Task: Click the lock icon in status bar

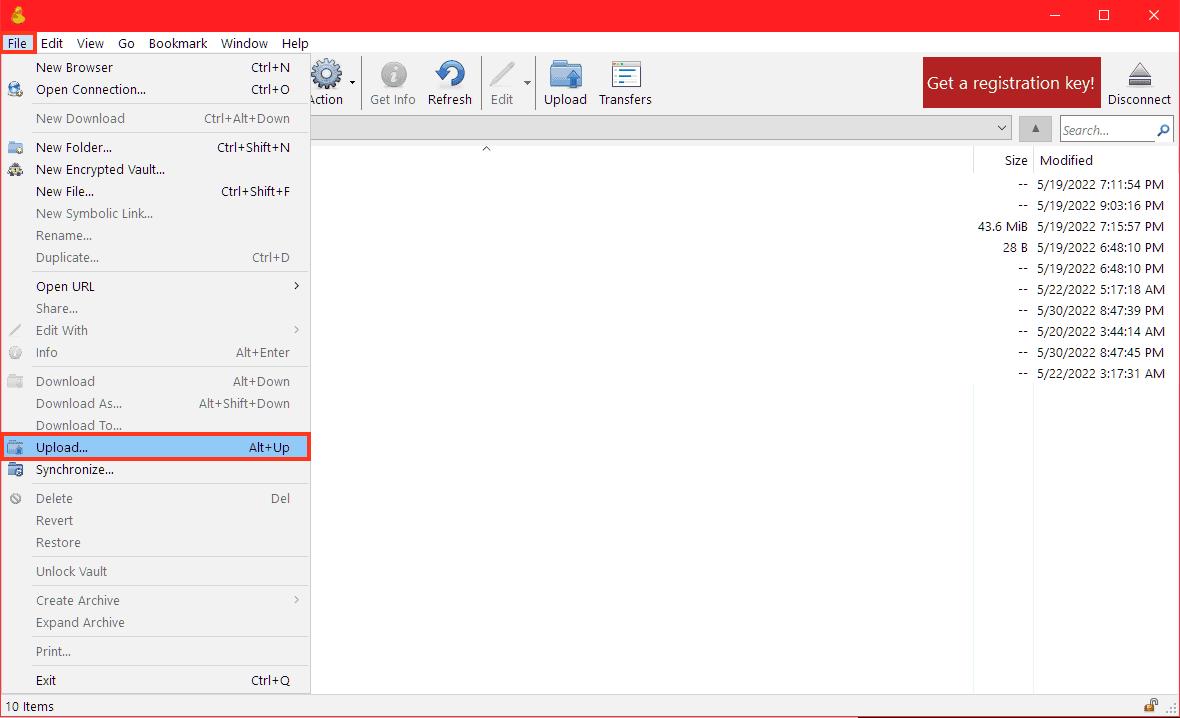Action: pos(1152,705)
